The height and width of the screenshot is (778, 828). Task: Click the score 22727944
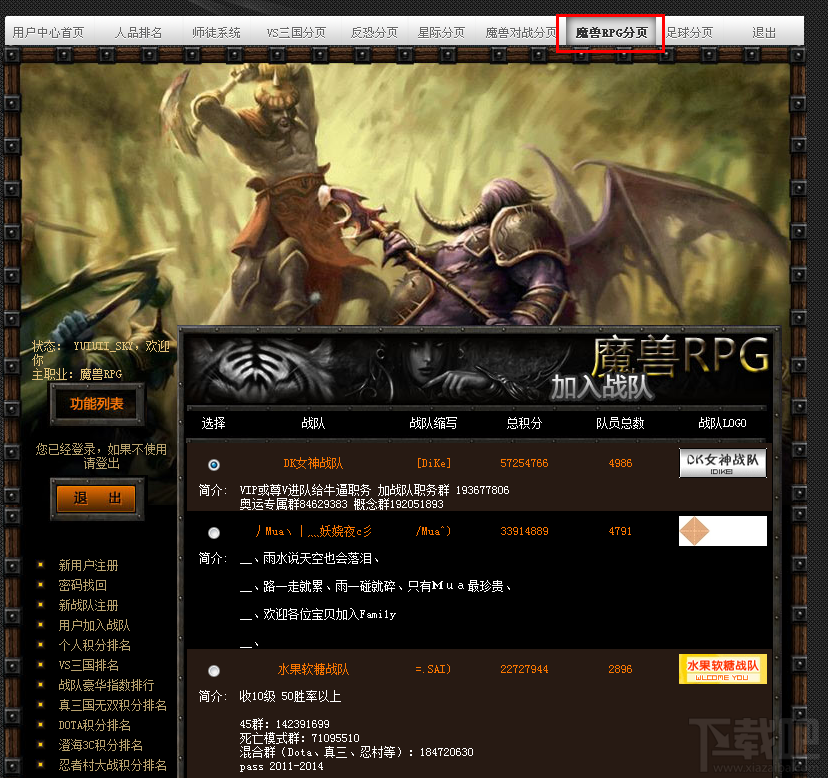tap(524, 669)
